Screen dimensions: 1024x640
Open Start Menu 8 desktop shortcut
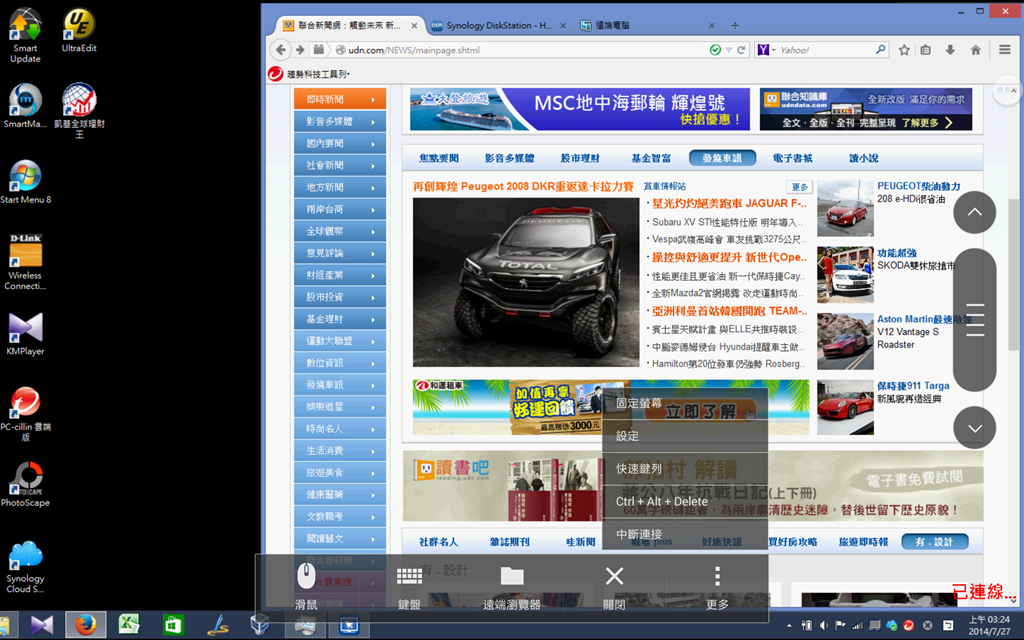25,182
